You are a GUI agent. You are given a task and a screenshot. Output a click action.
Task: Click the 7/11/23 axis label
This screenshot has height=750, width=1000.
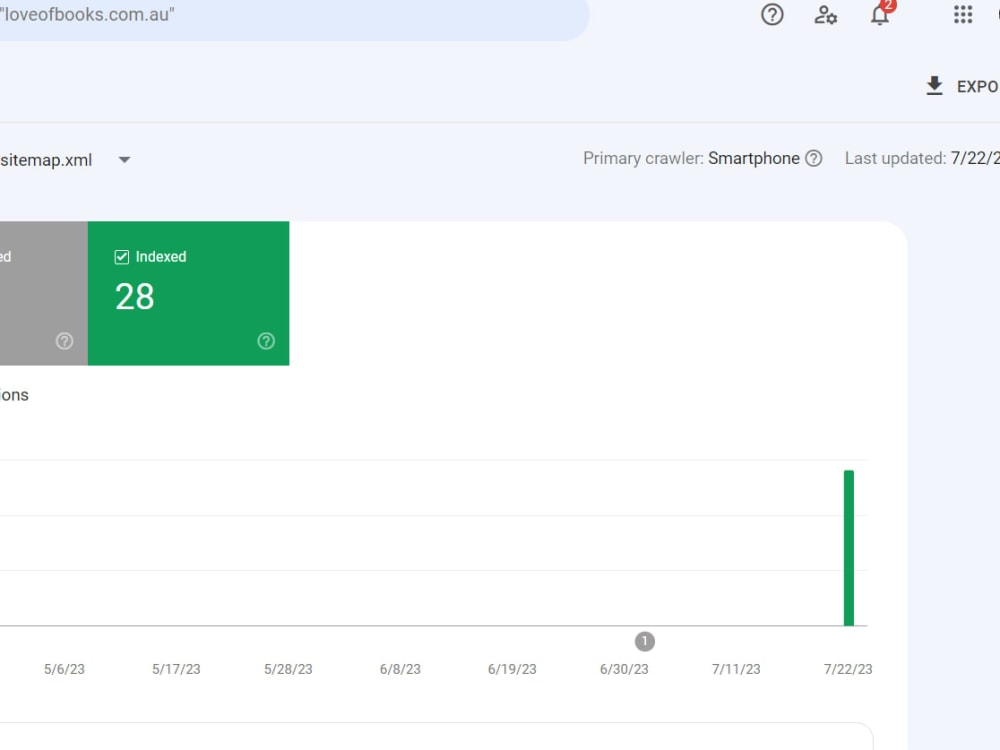tap(736, 669)
